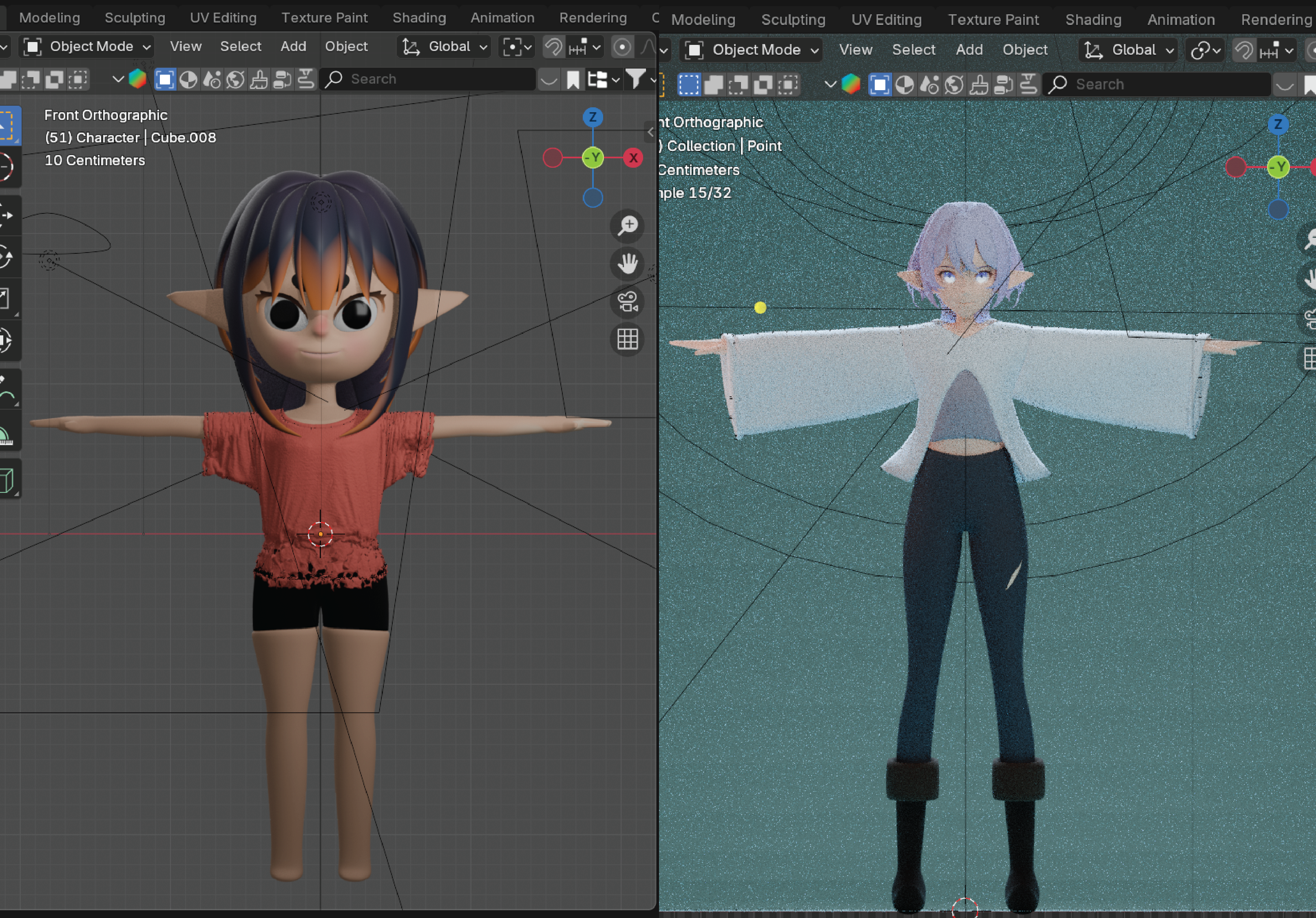Select the droplets filter icon in left window
This screenshot has height=918, width=1316.
point(212,79)
